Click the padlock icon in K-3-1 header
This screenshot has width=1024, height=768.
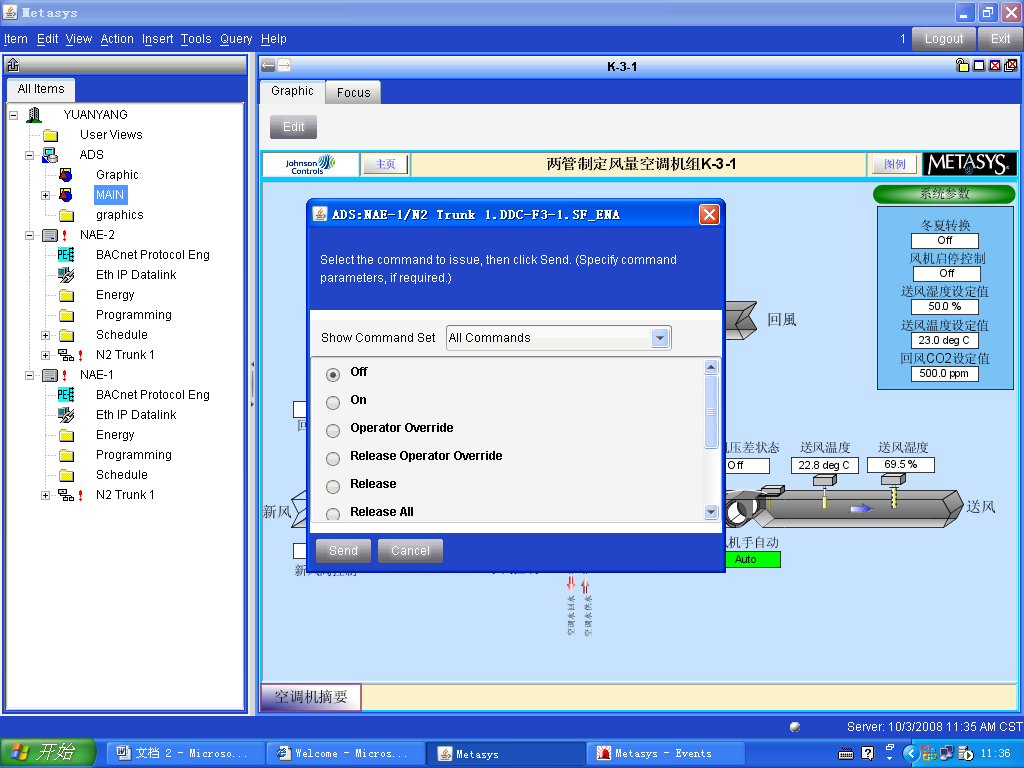[x=962, y=66]
